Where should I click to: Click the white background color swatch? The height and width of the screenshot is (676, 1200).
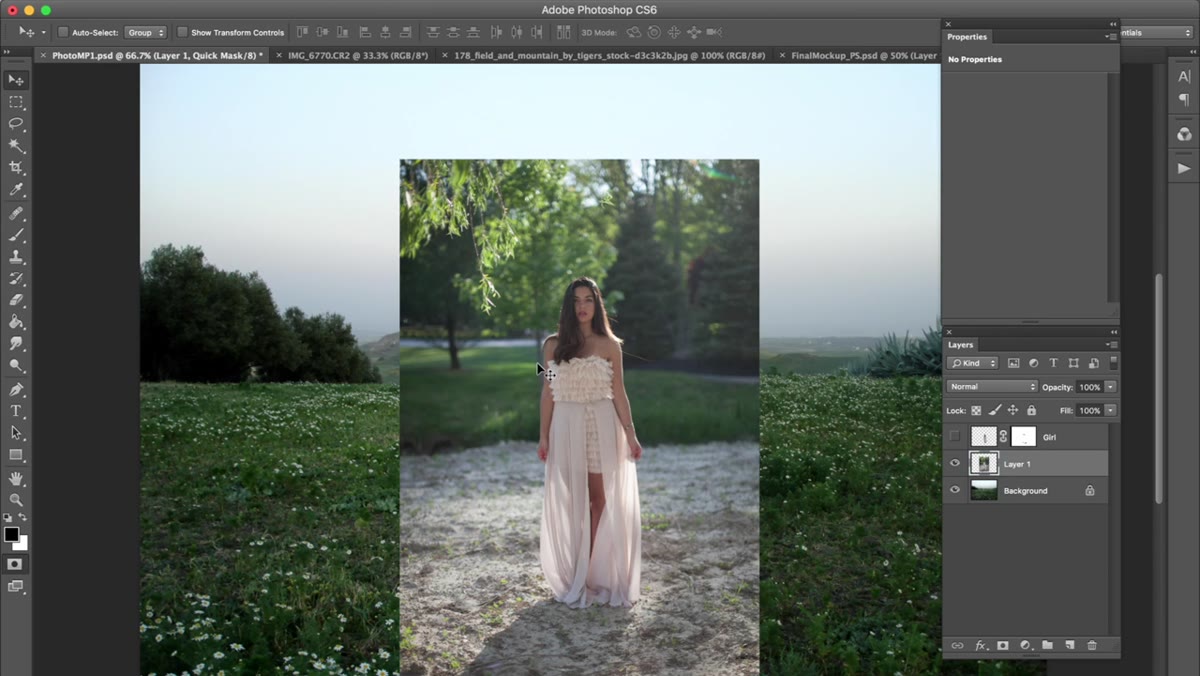point(22,544)
